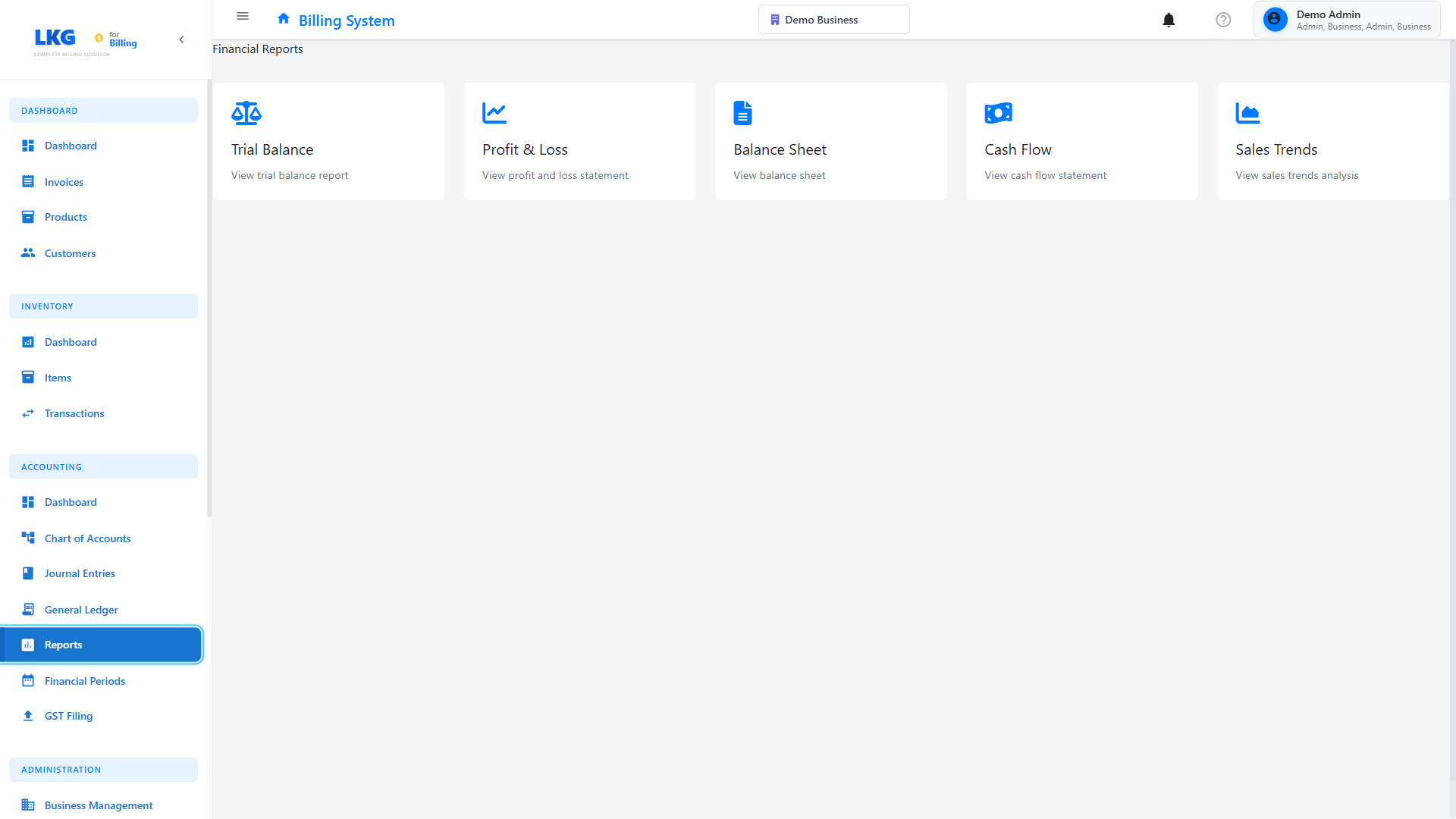Select Reports in the Accounting section
This screenshot has width=1456, height=819.
pos(64,645)
